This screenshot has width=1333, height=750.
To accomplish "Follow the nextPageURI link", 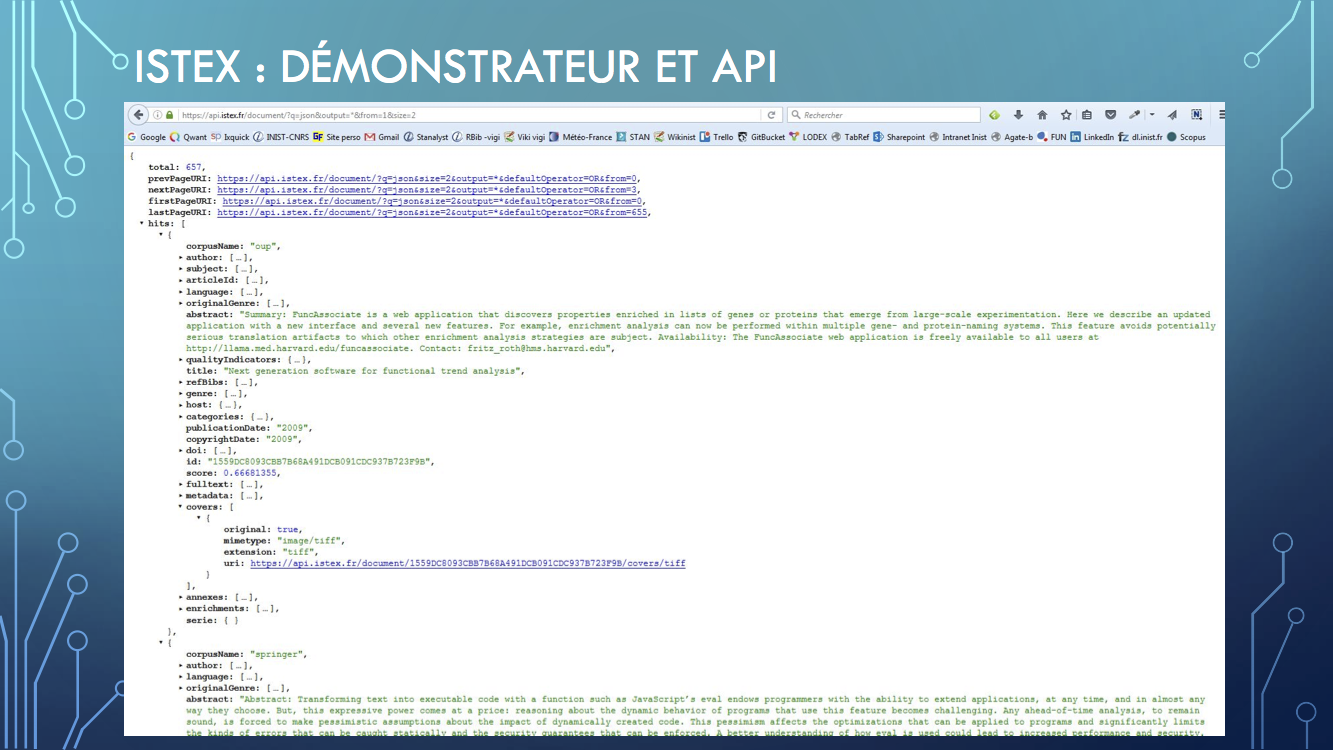I will pyautogui.click(x=427, y=189).
